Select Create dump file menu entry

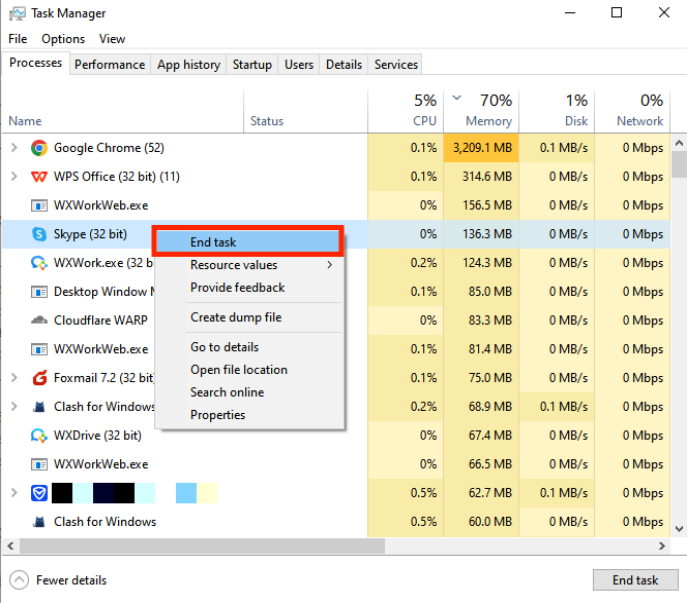click(x=236, y=317)
